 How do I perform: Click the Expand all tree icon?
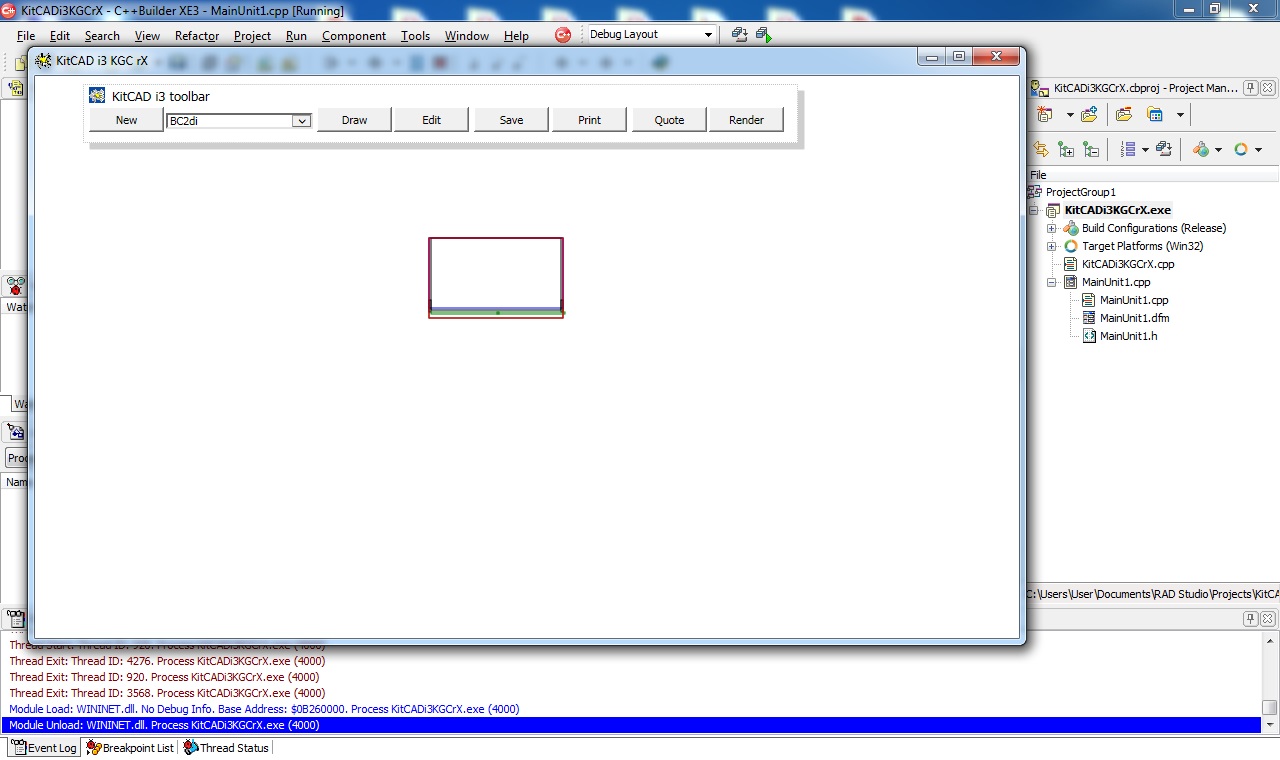tap(1066, 149)
